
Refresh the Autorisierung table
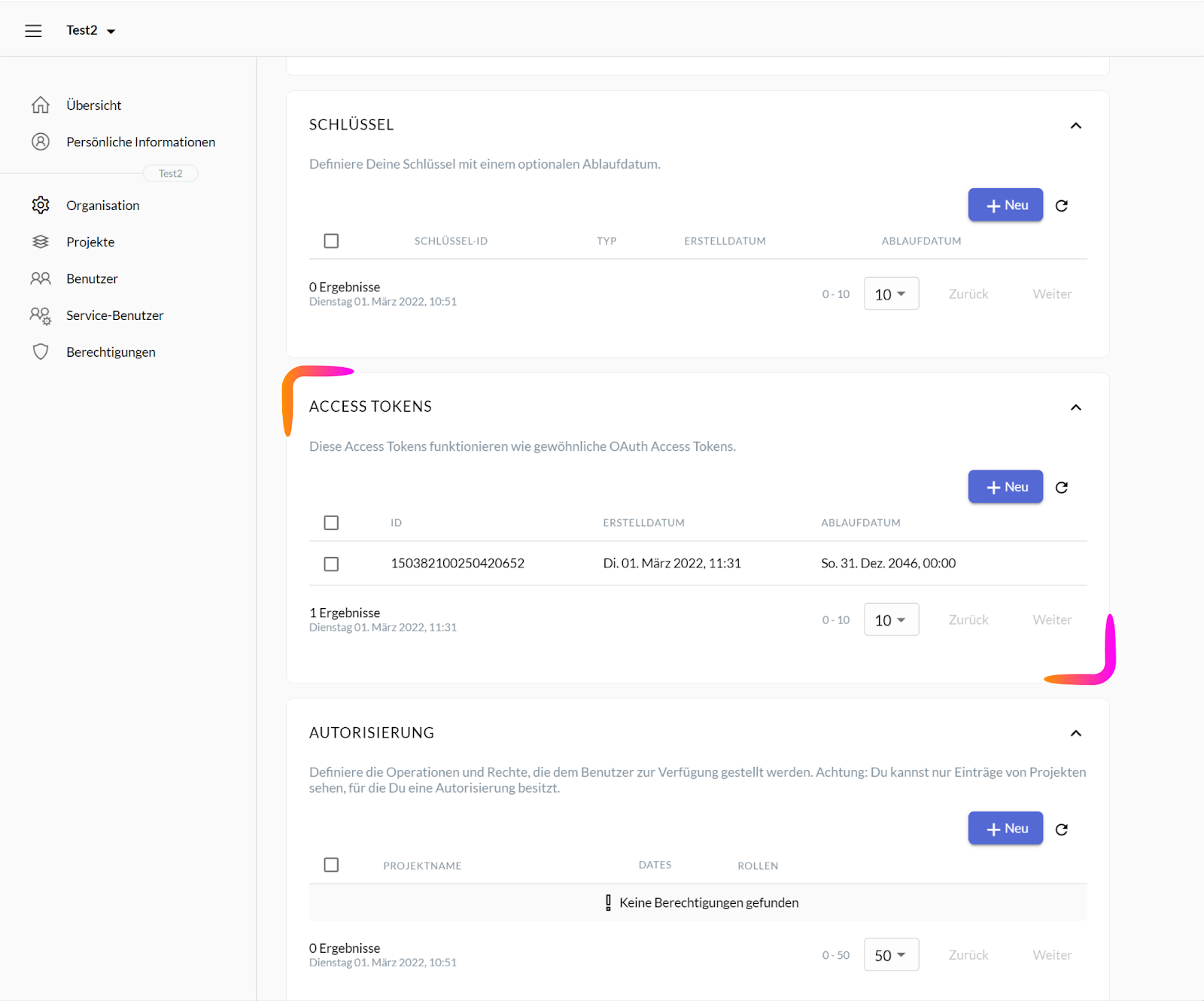tap(1061, 829)
